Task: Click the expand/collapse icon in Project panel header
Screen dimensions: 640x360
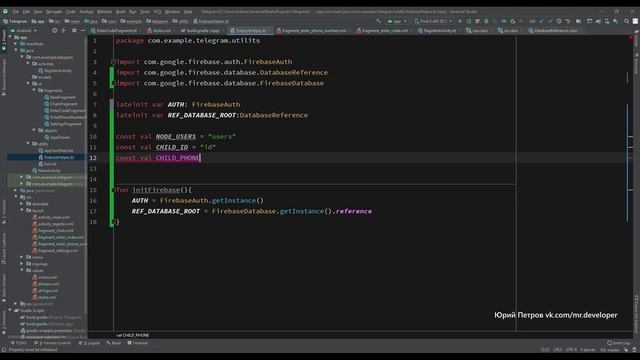Action: 63,30
